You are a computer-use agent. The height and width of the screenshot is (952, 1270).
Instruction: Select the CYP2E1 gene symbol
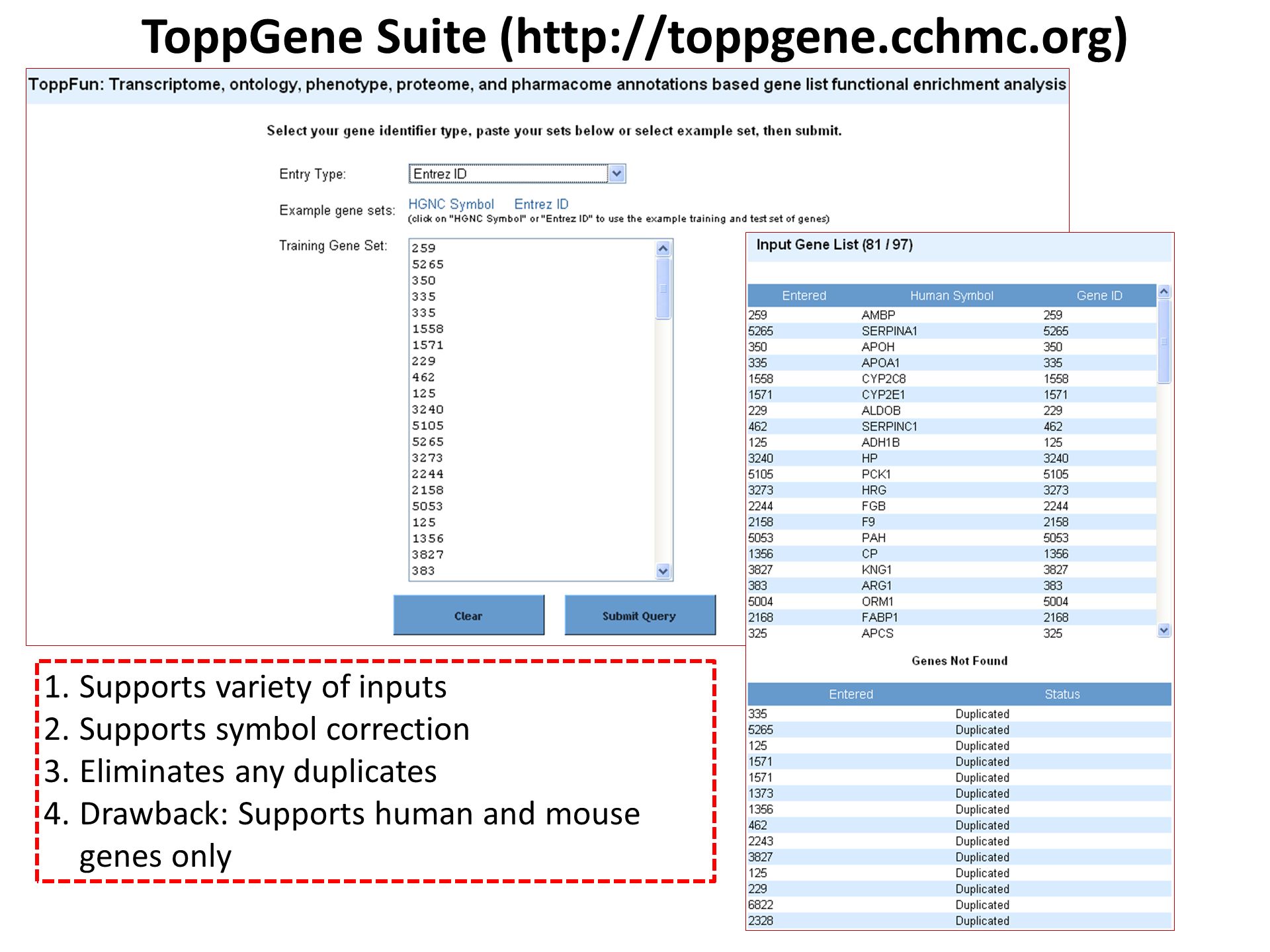click(x=883, y=395)
